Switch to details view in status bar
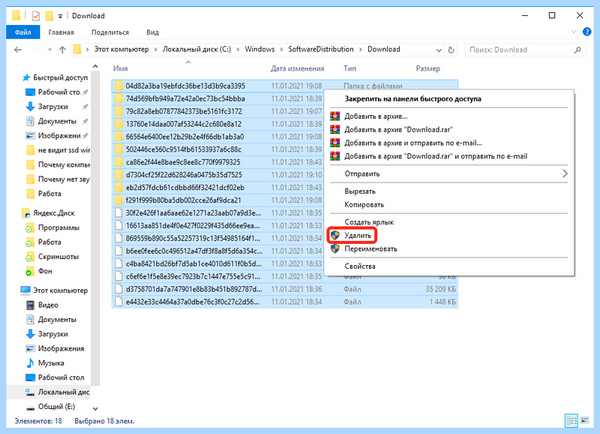The width and height of the screenshot is (600, 434). pos(572,421)
